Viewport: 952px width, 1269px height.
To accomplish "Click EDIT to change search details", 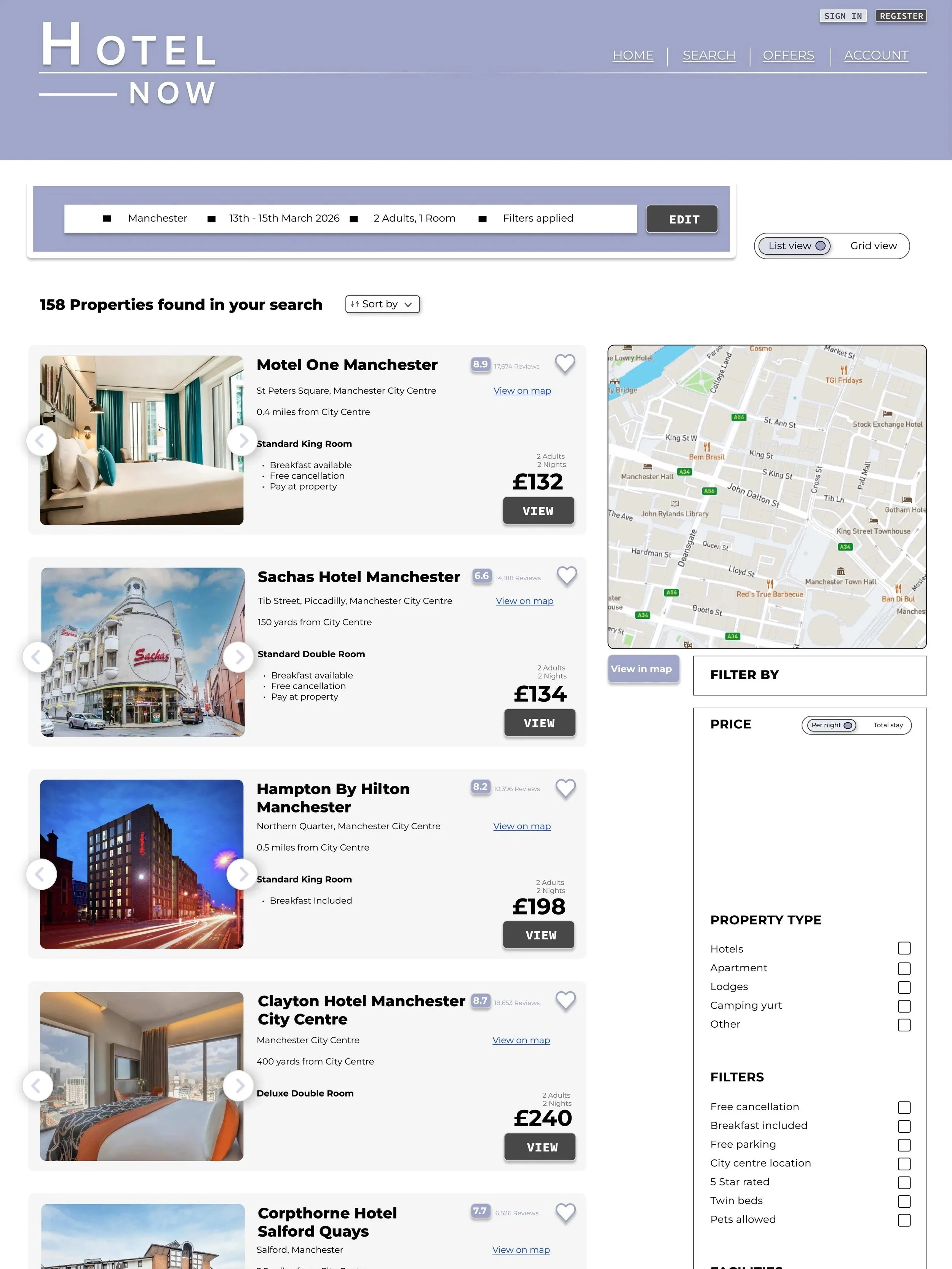I will [682, 219].
